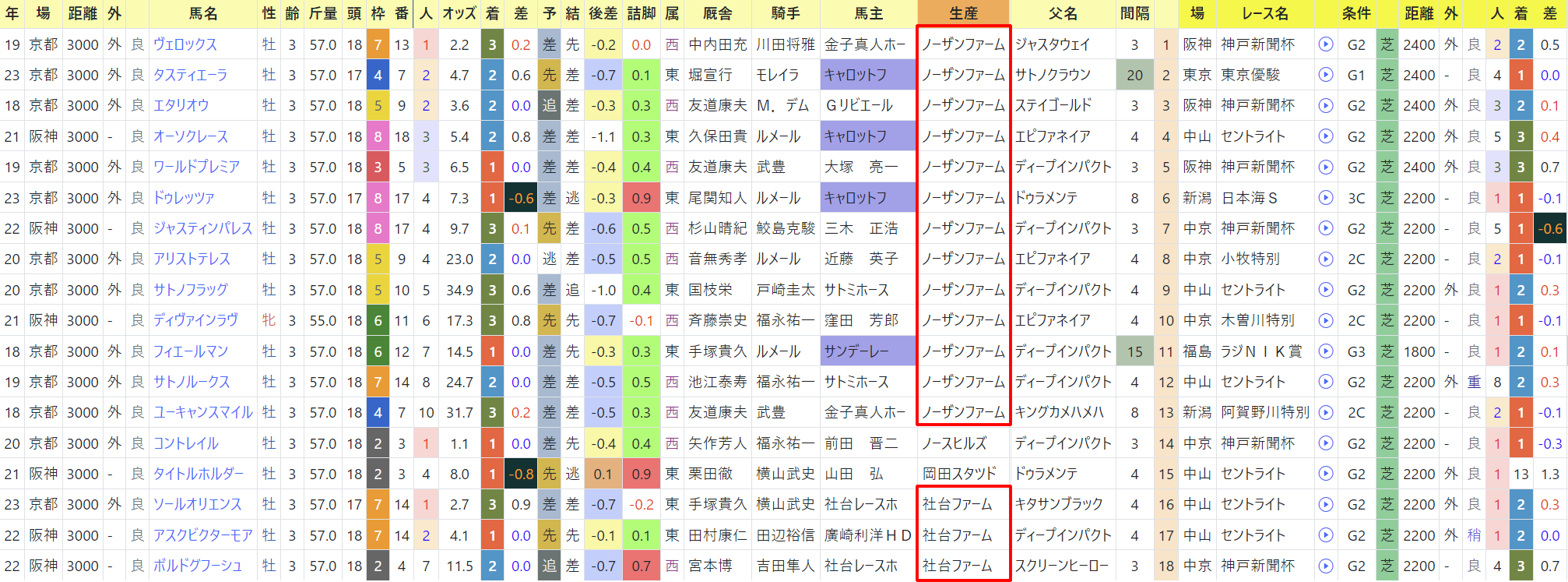Click the 厩舎 column header

coord(717,13)
